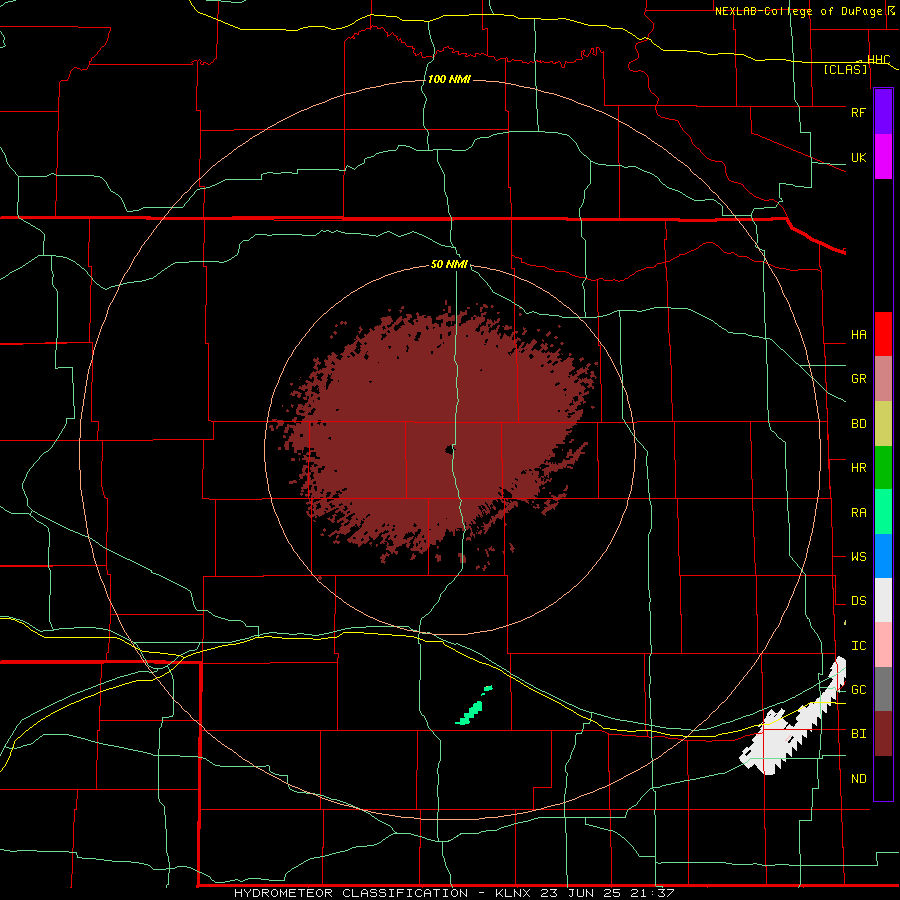Click the IC light pink legend swatch
The image size is (900, 900).
coord(883,645)
